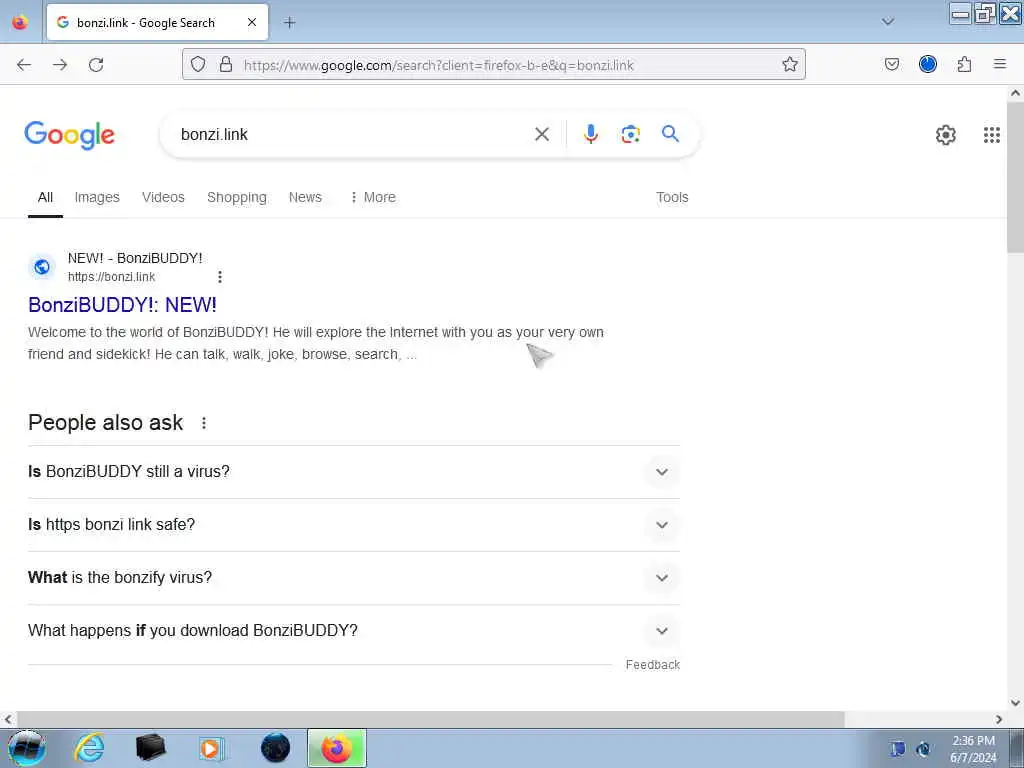Click the vertical page scrollbar thumb
Screen dimensions: 1024x768
pos(1015,178)
